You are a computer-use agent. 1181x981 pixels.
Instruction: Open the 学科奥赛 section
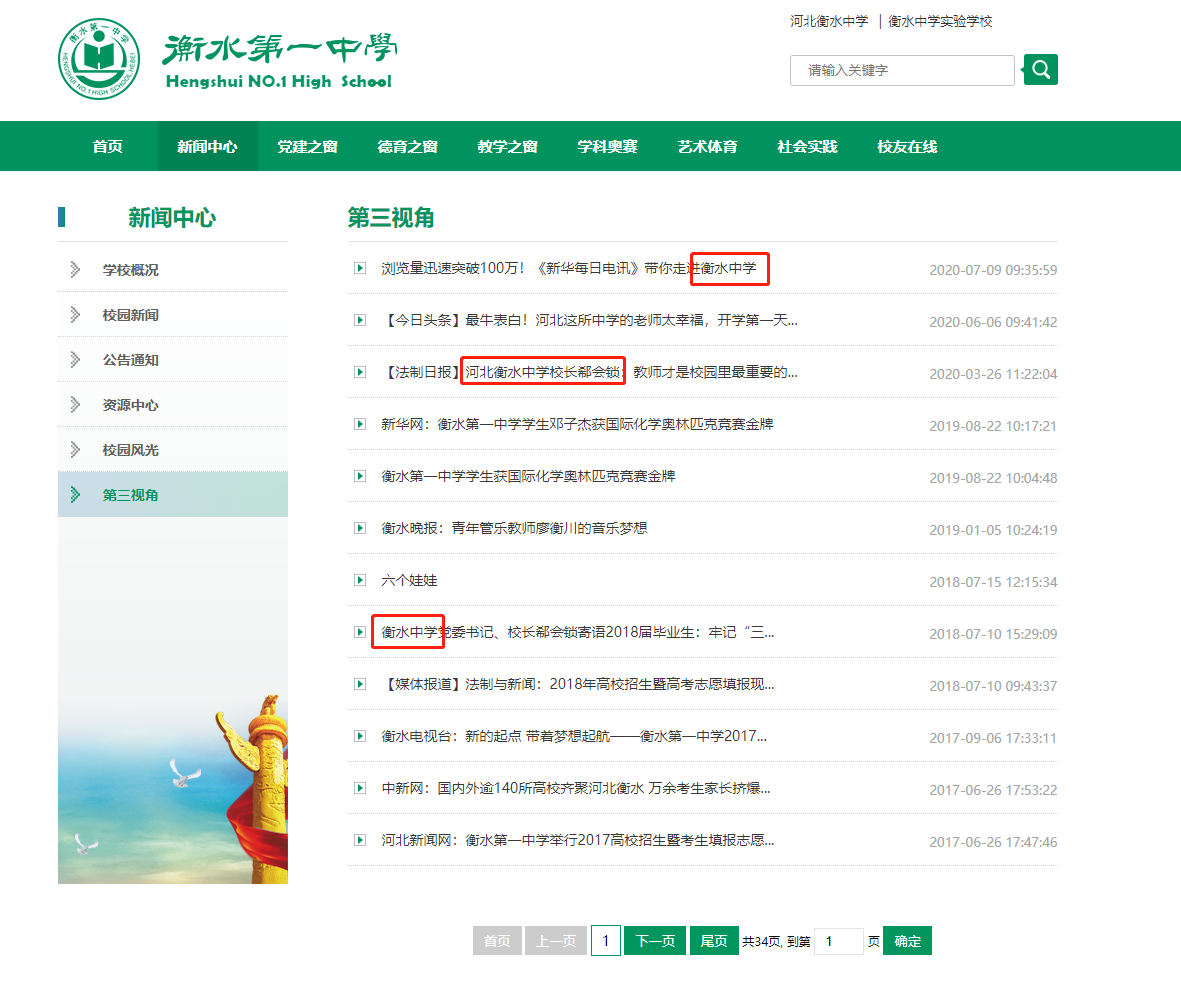[607, 146]
